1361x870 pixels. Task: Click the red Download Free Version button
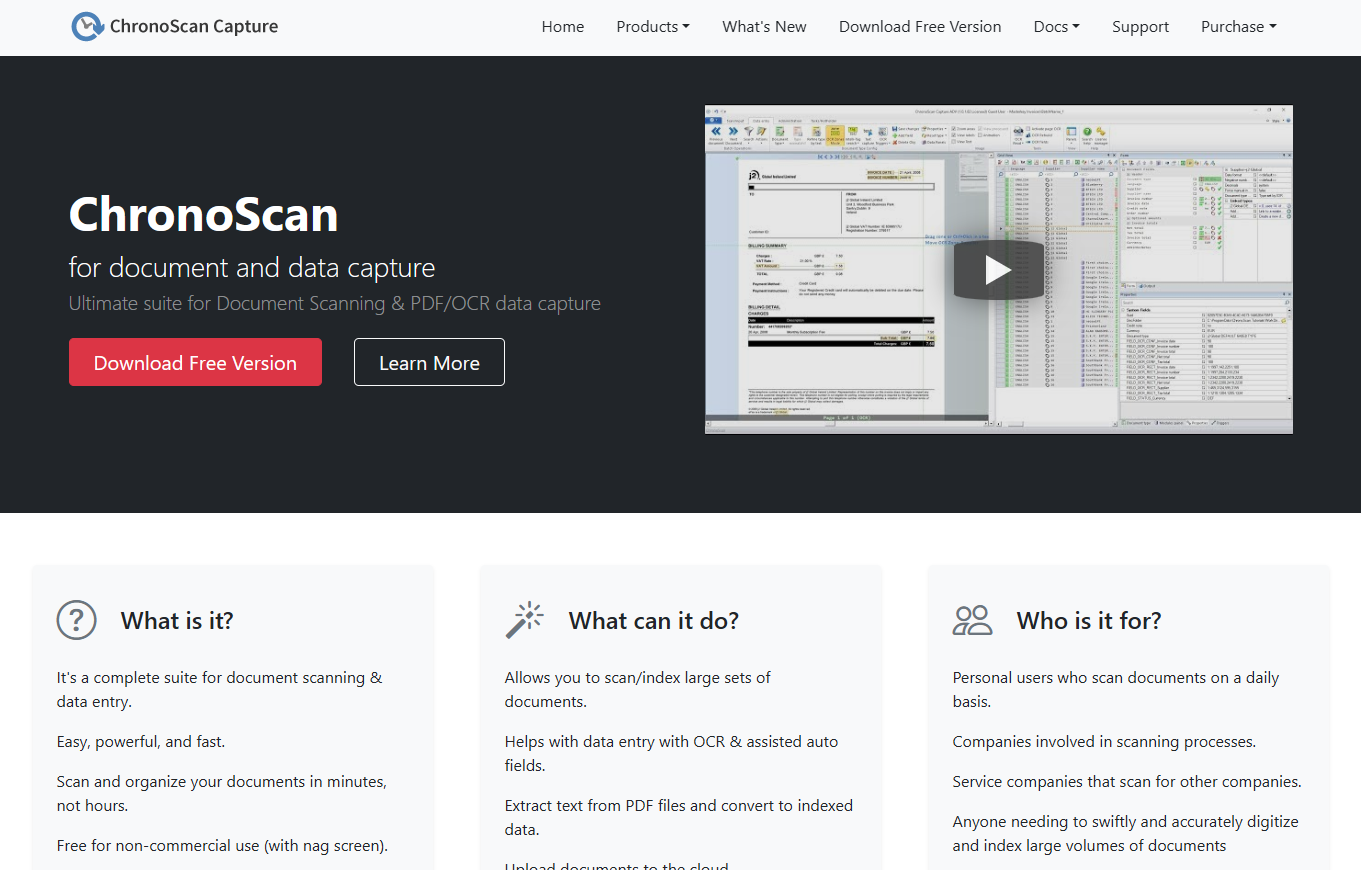click(x=195, y=362)
